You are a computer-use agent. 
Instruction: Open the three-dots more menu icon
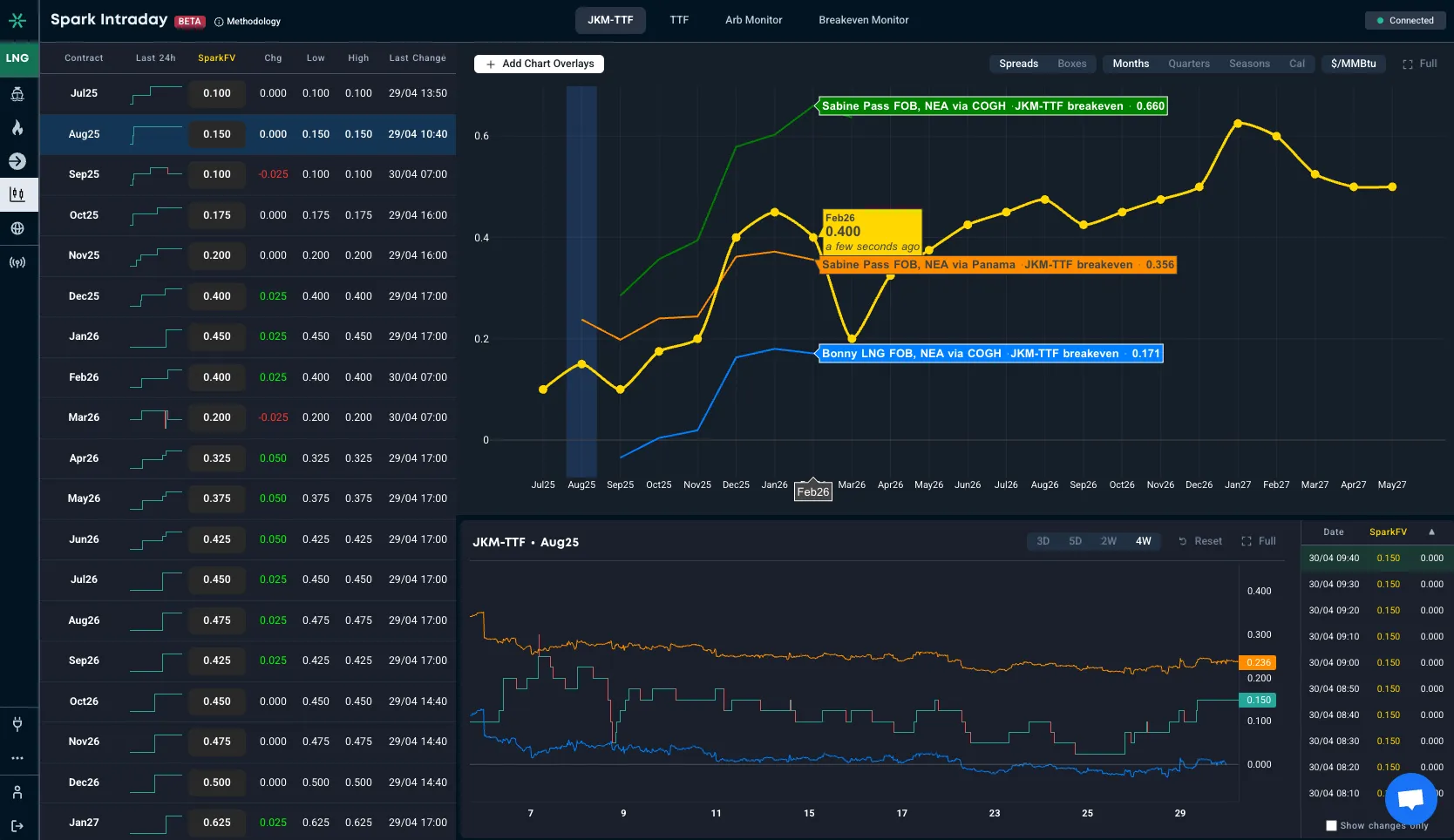pos(17,758)
